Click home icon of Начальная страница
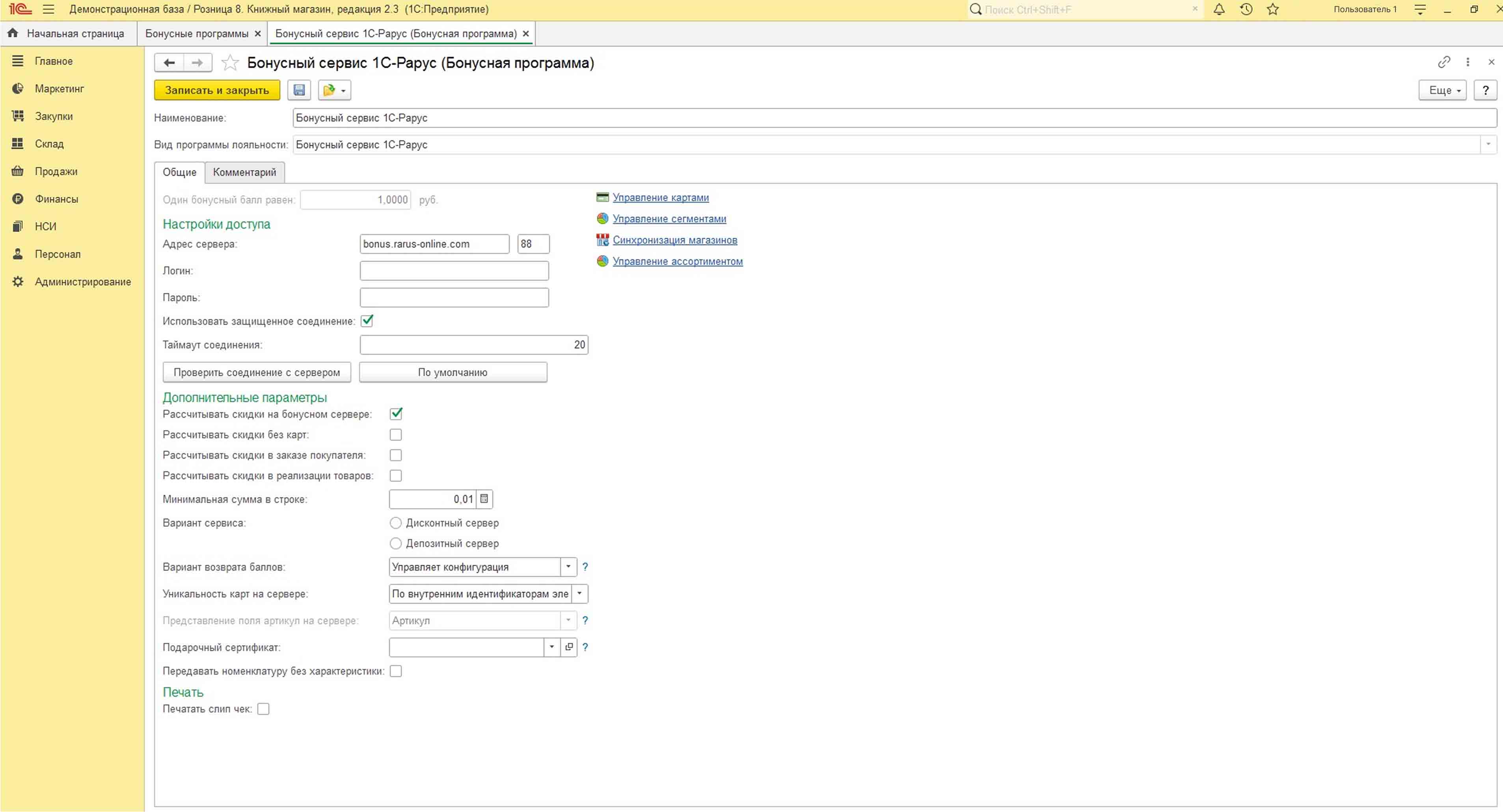Image resolution: width=1503 pixels, height=812 pixels. click(x=13, y=33)
